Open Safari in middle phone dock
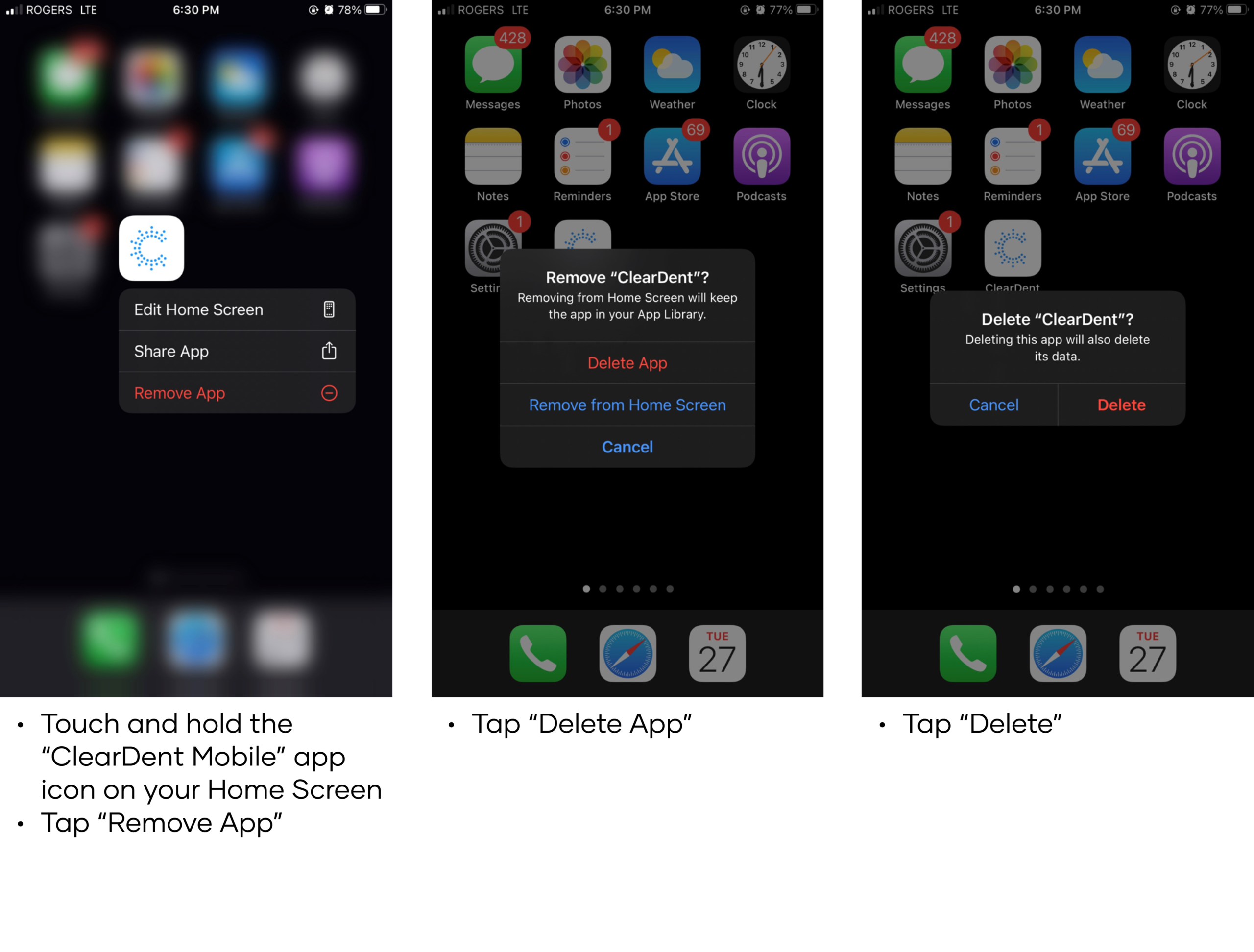 tap(627, 653)
